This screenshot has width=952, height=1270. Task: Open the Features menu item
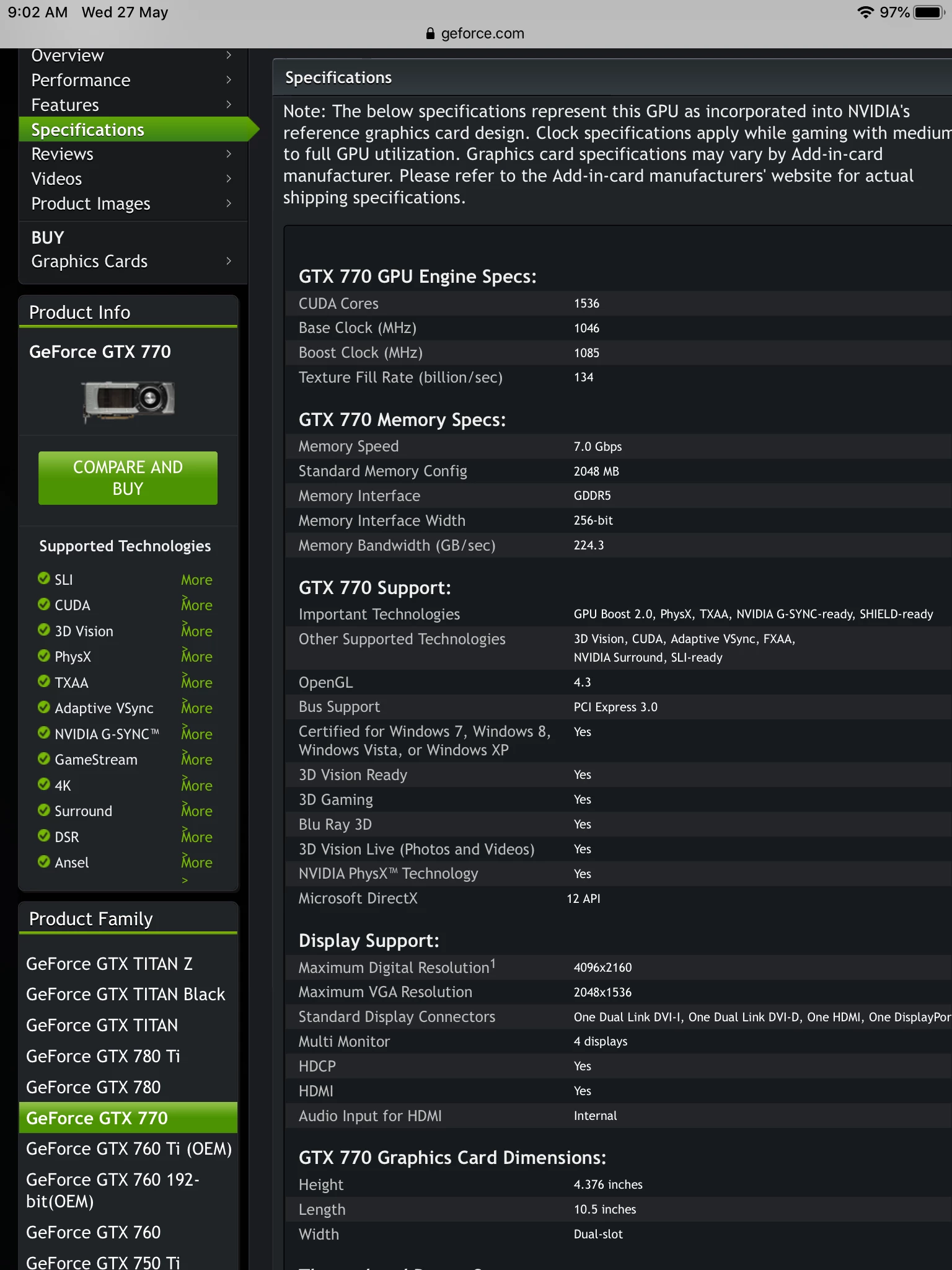point(65,105)
